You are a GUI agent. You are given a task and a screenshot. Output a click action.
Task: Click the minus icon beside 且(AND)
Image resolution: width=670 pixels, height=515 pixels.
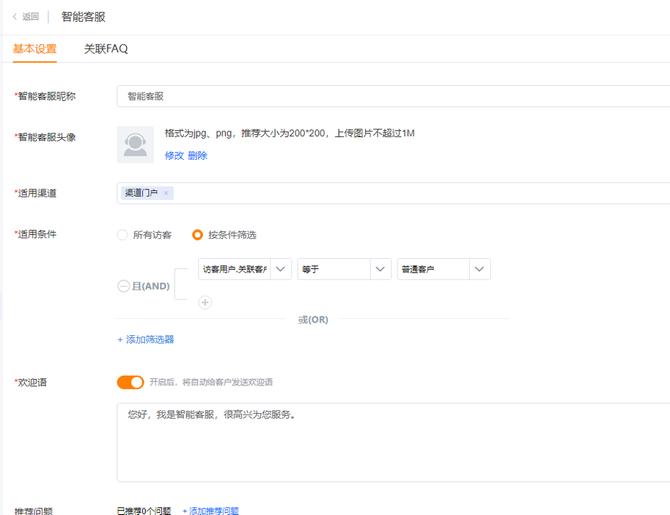point(124,286)
